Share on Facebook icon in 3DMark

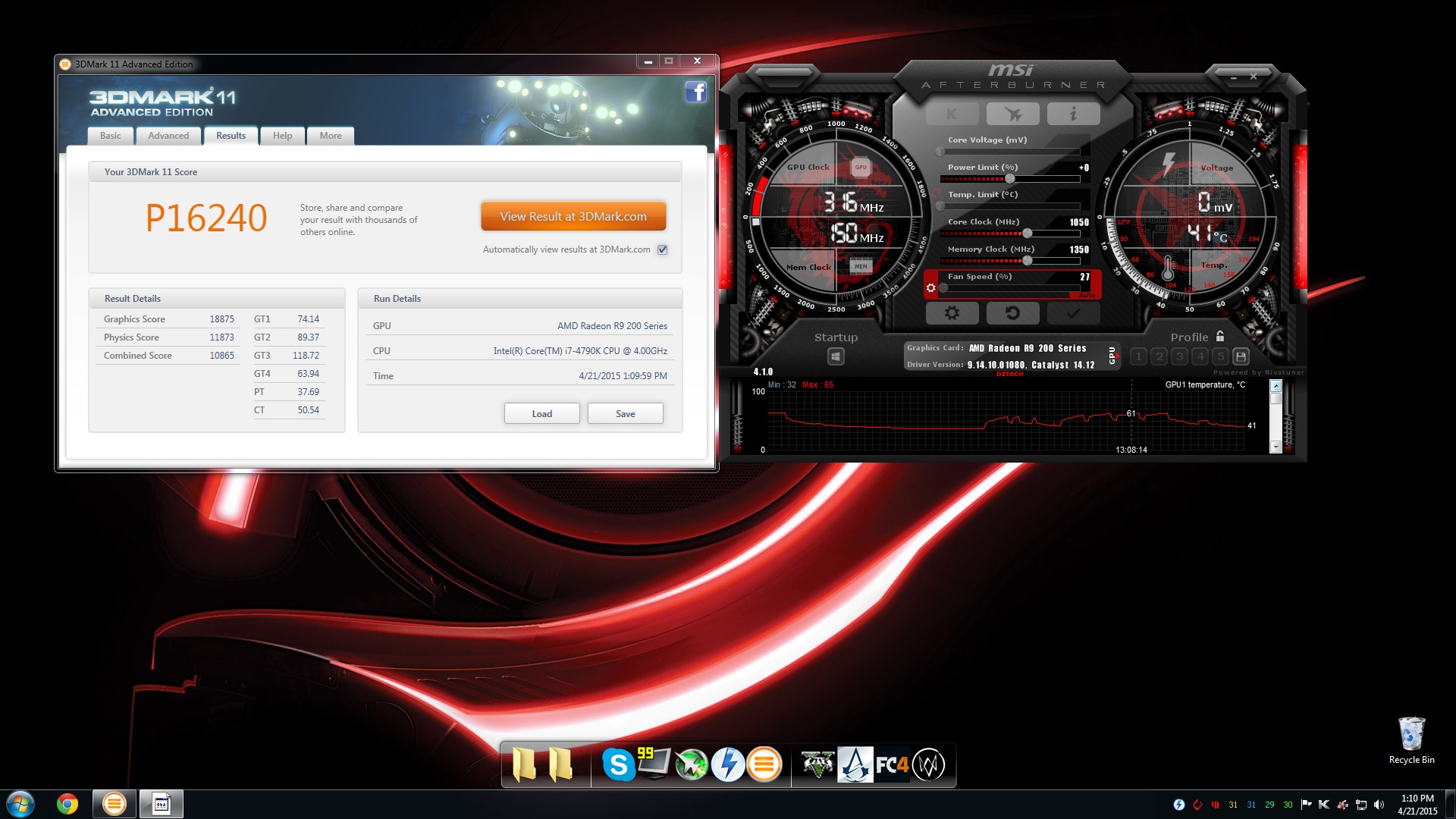(695, 93)
